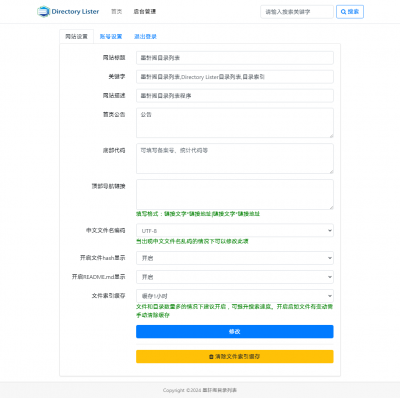
Task: Open the Chinese filename encoding UTF-8 dropdown
Action: 235,231
